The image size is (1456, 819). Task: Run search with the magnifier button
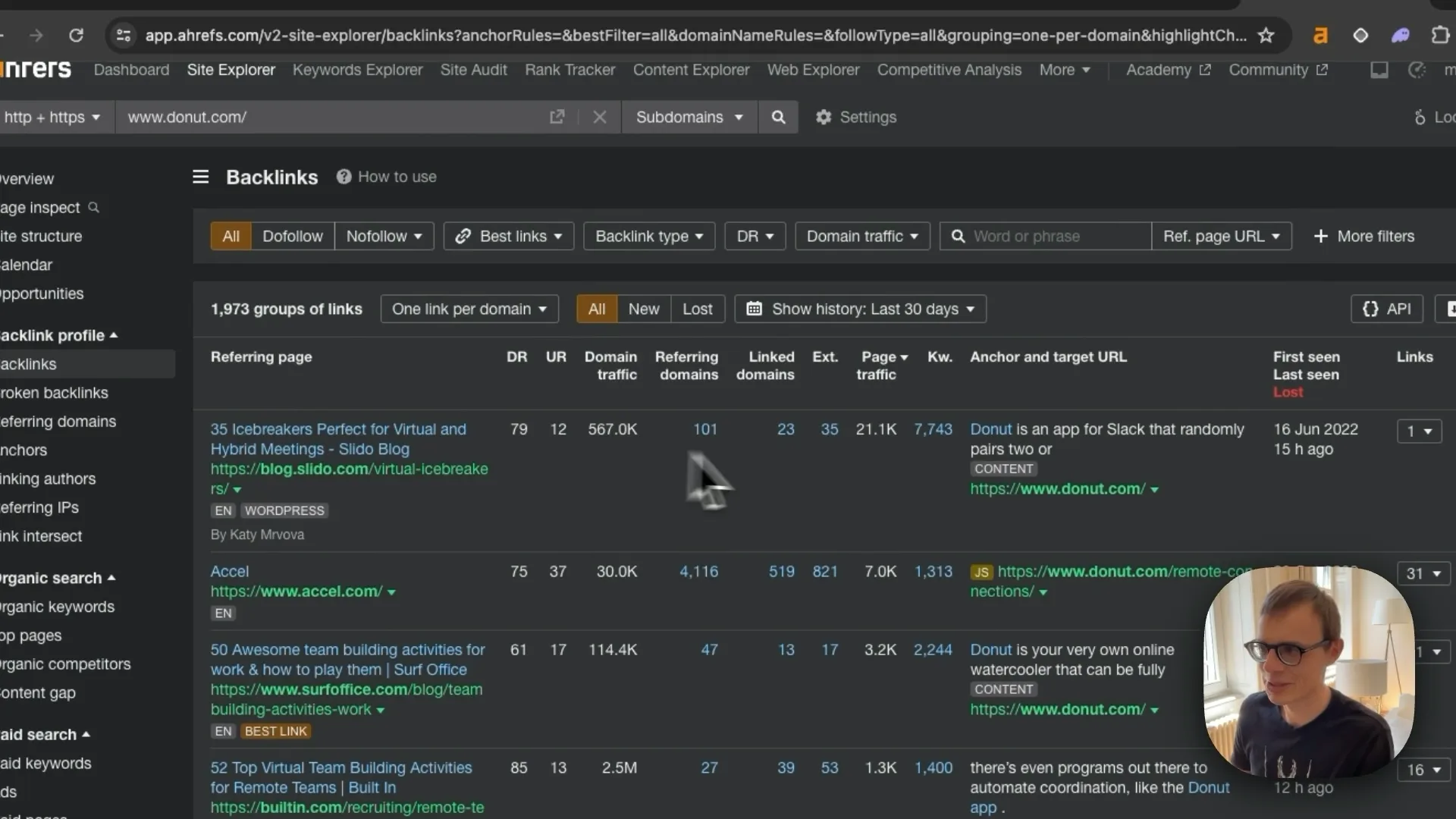(778, 117)
